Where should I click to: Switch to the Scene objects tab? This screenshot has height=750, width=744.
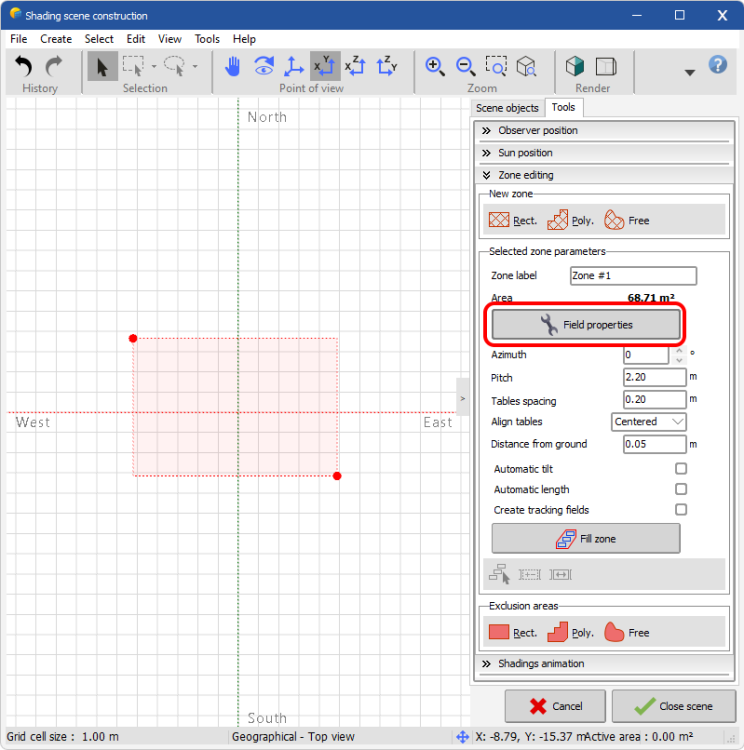[507, 108]
